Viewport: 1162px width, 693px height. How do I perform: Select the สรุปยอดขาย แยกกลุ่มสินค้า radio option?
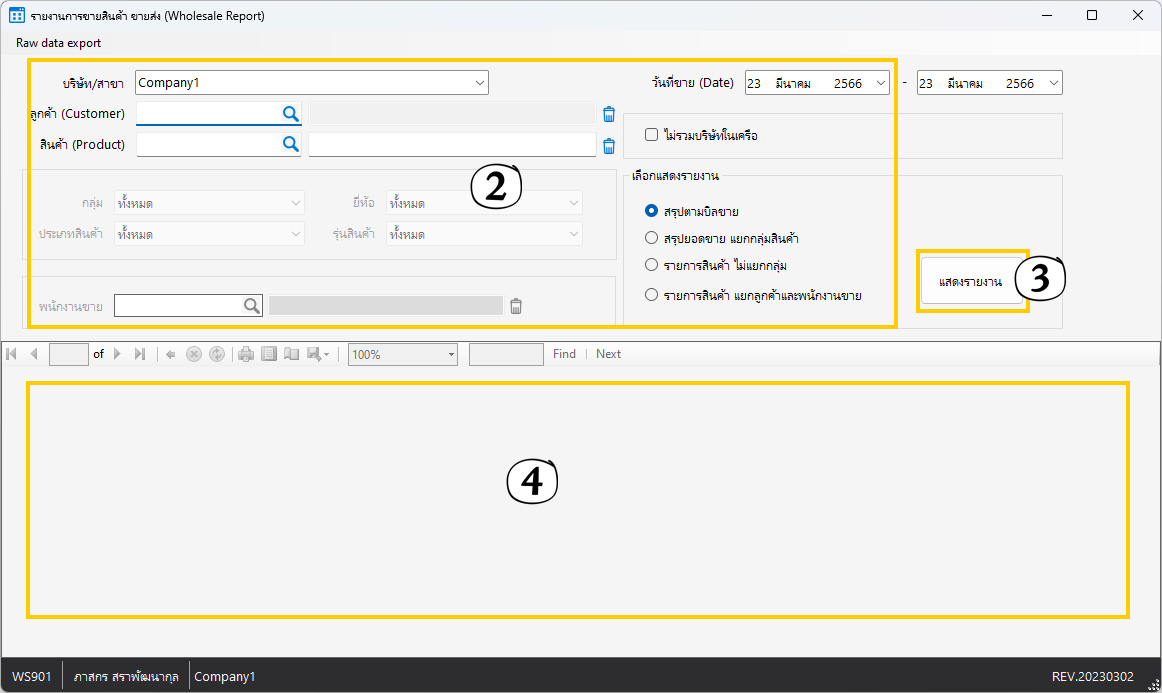click(652, 239)
